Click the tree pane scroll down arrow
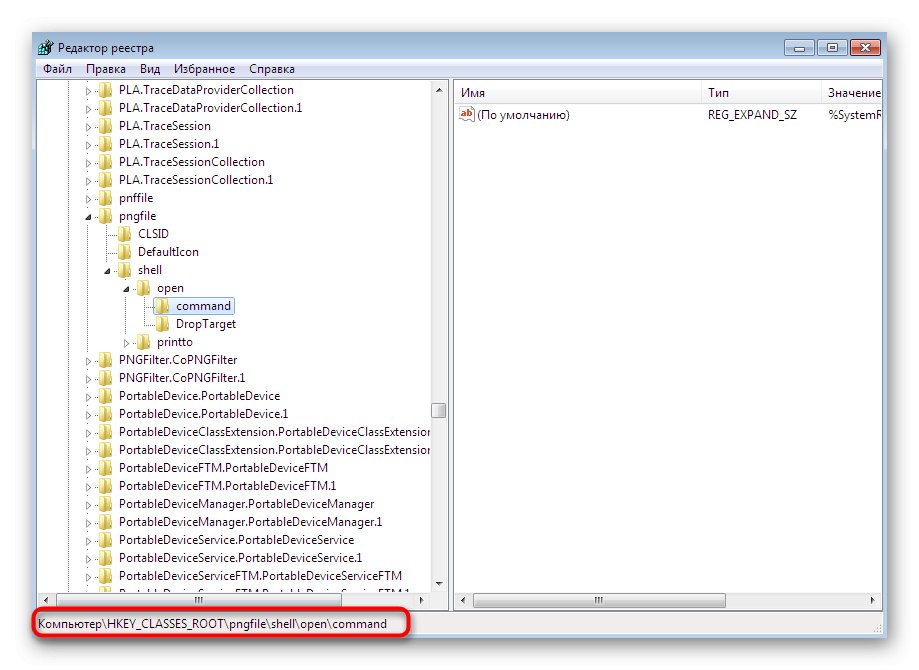 [439, 584]
